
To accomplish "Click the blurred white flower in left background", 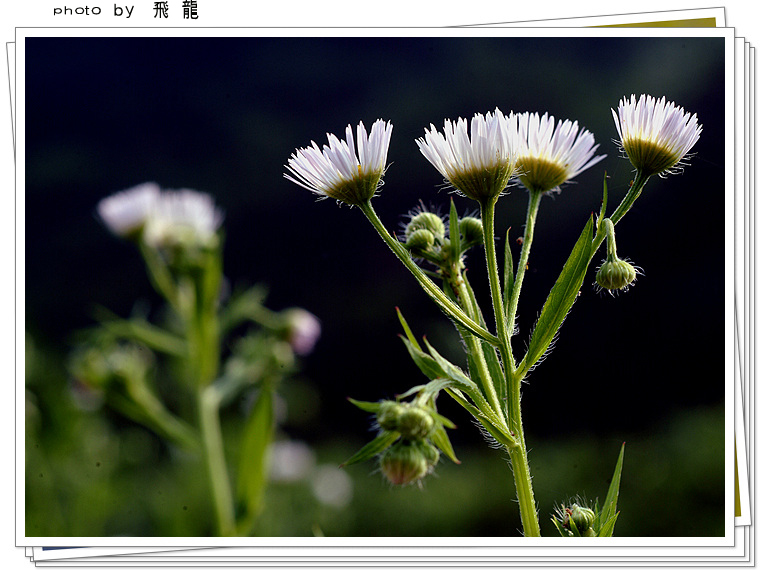I will tap(162, 213).
